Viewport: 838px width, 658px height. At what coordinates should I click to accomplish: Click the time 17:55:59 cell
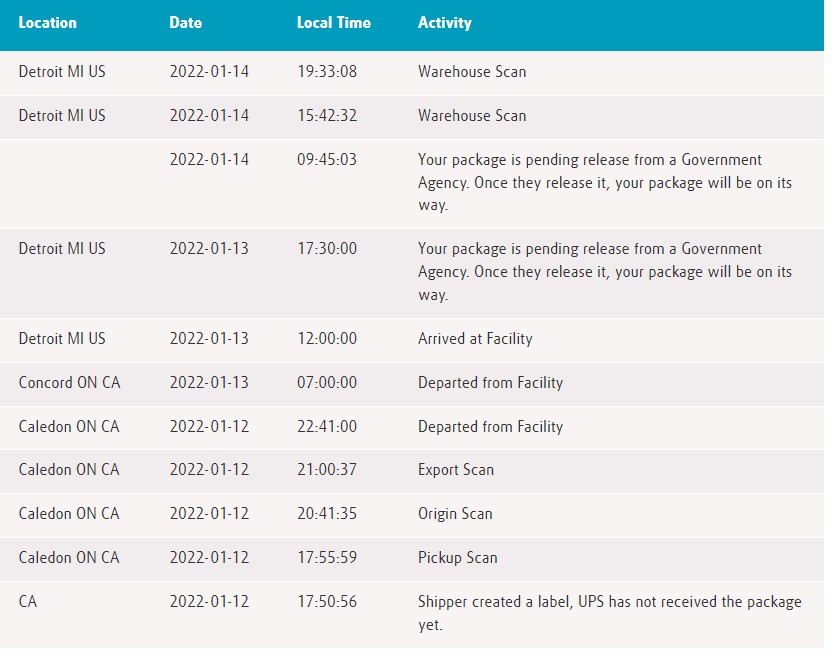327,558
